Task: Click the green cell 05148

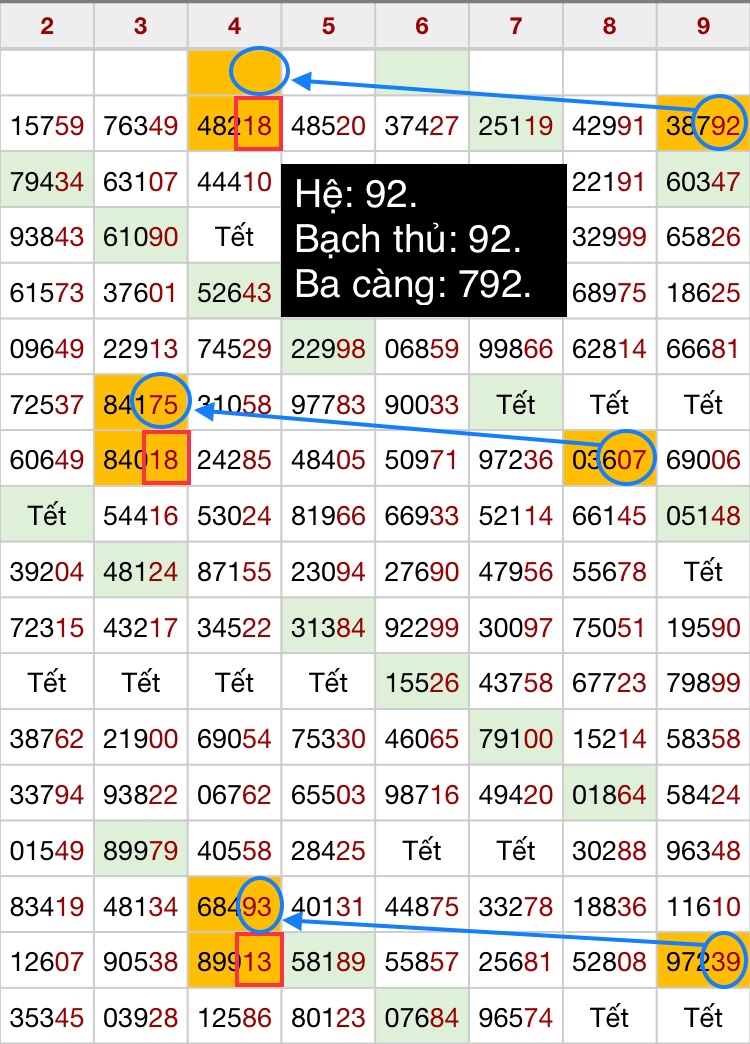Action: tap(703, 515)
